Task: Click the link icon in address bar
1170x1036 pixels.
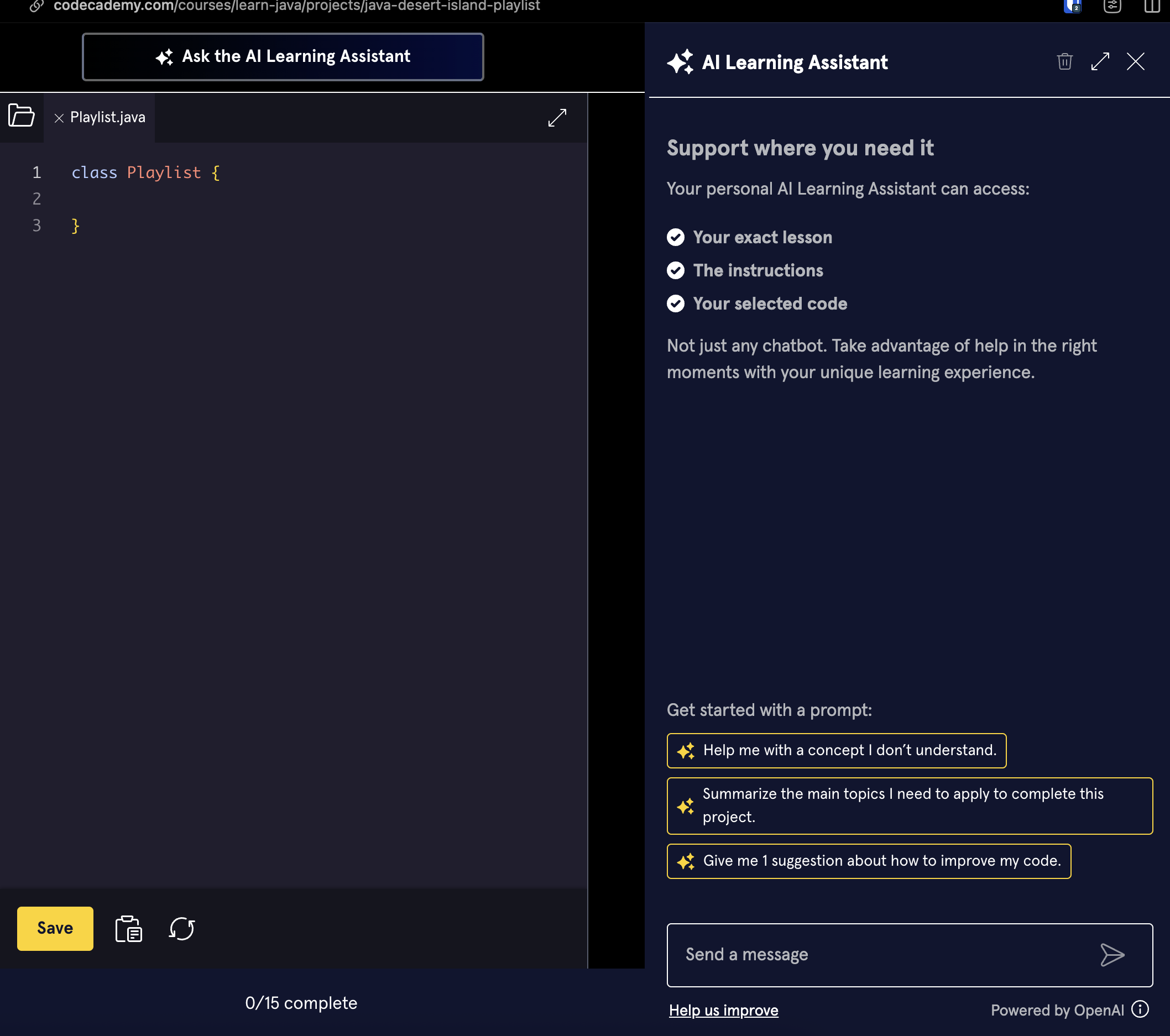Action: (x=36, y=6)
